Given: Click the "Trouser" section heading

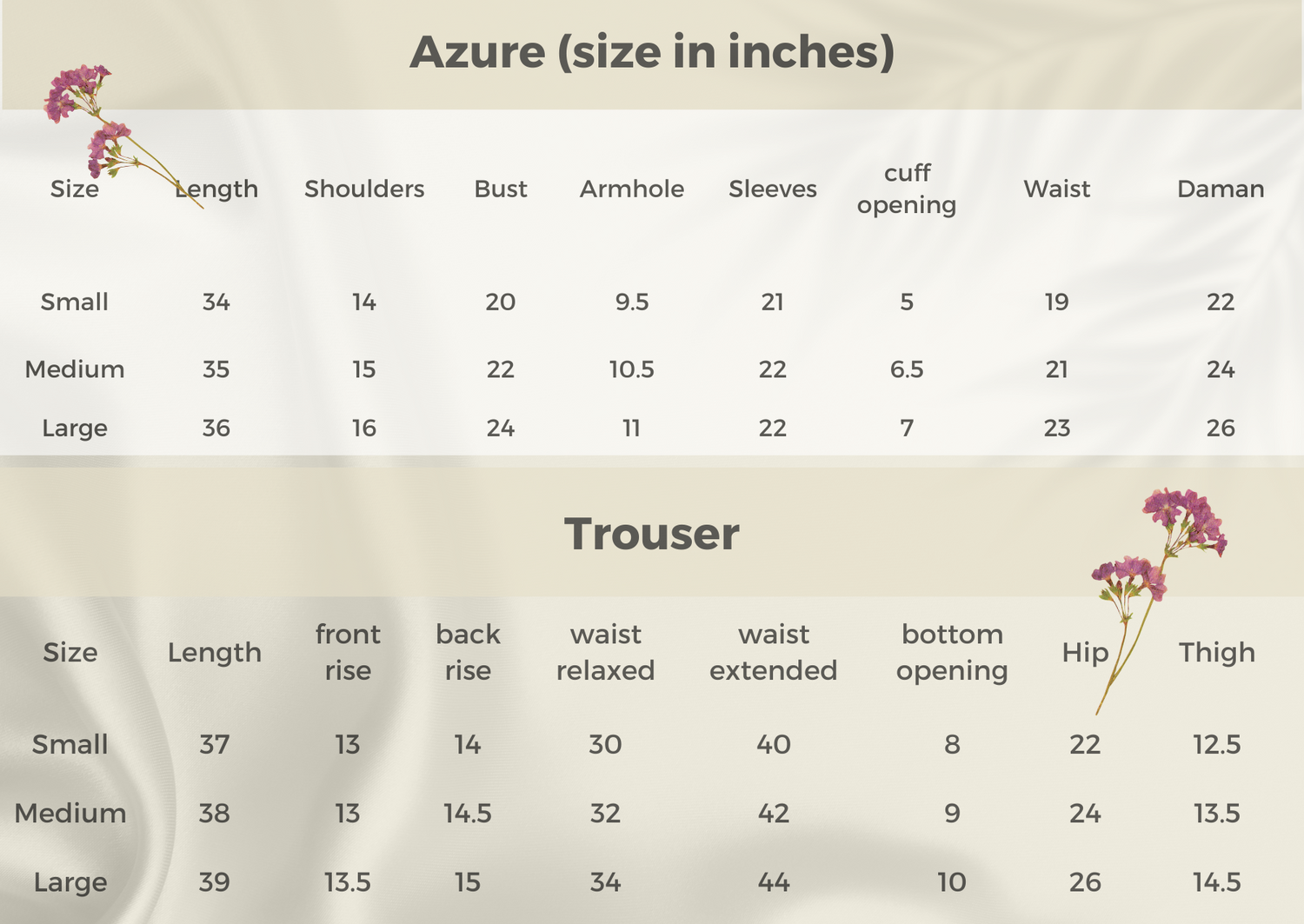Looking at the screenshot, I should tap(652, 534).
